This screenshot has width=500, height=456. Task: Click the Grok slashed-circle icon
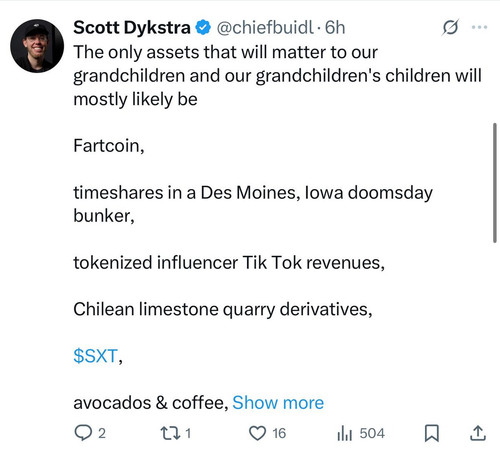click(x=450, y=27)
